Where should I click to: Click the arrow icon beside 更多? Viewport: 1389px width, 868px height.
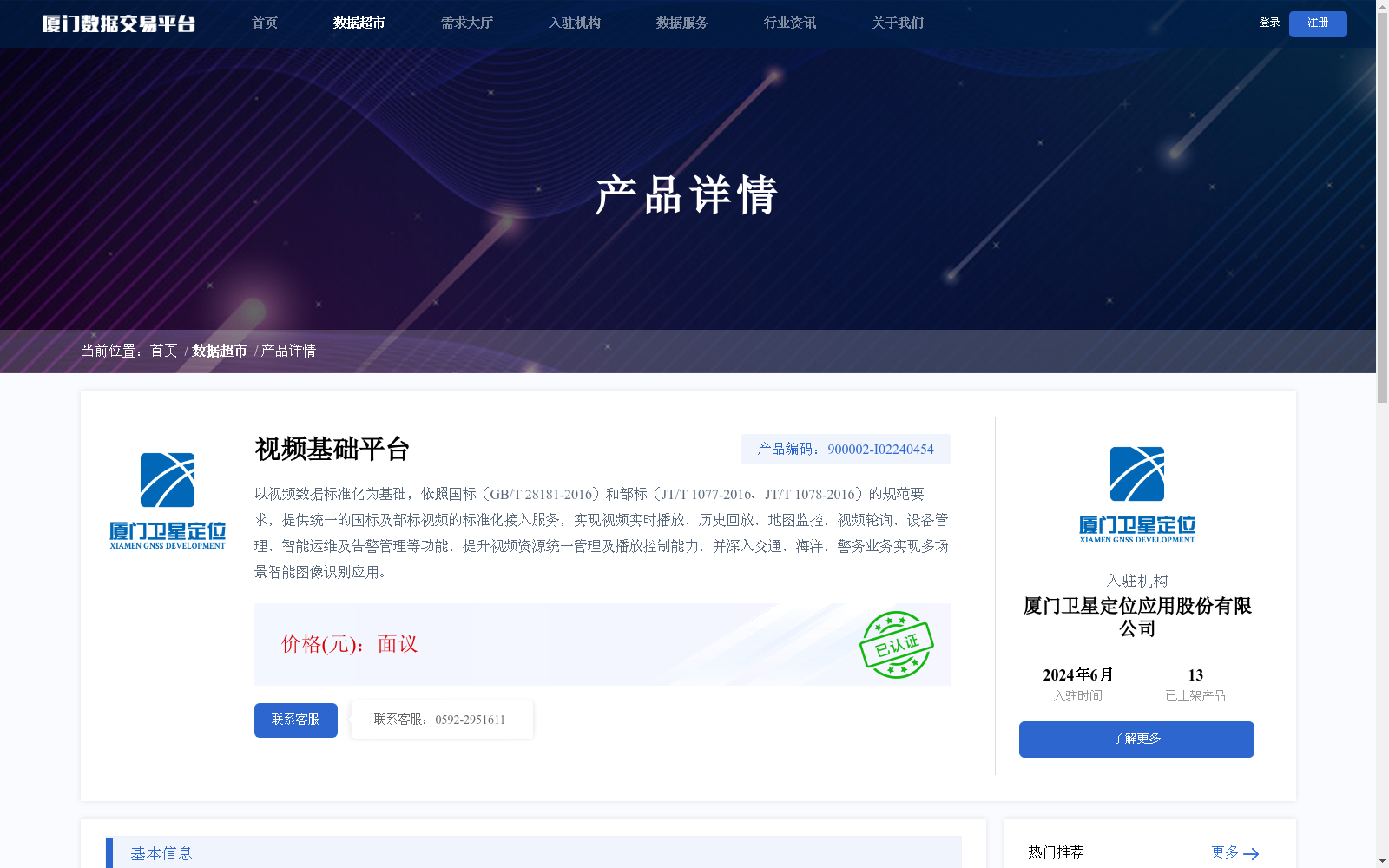(1251, 854)
